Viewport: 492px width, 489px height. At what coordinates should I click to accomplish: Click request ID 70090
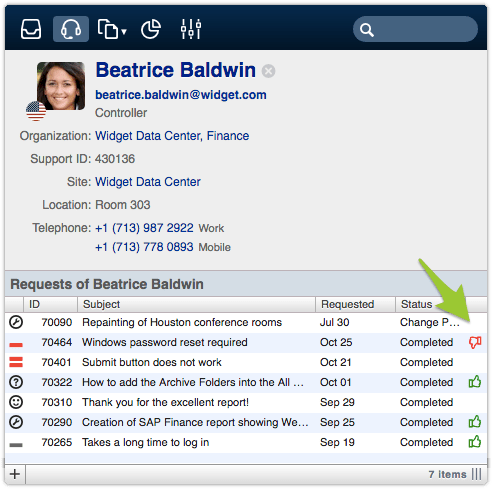point(57,322)
